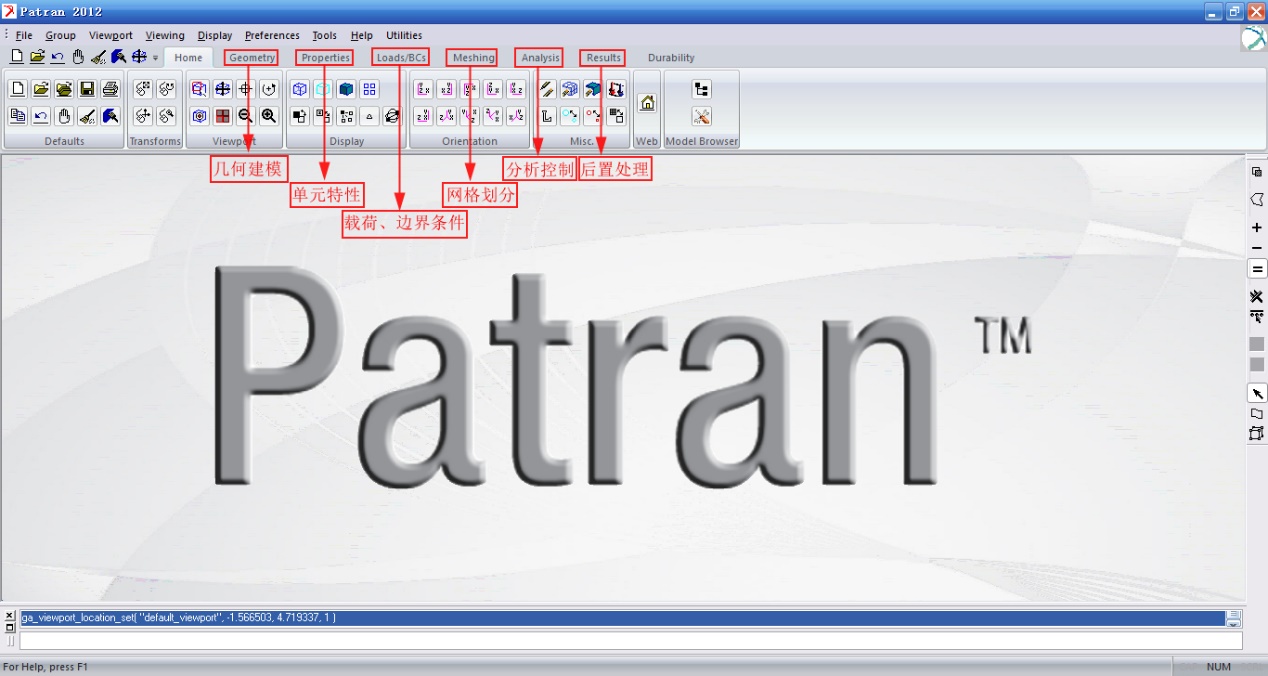This screenshot has width=1268, height=676.
Task: Click the Hidden line cyan cube icon
Action: 323,89
